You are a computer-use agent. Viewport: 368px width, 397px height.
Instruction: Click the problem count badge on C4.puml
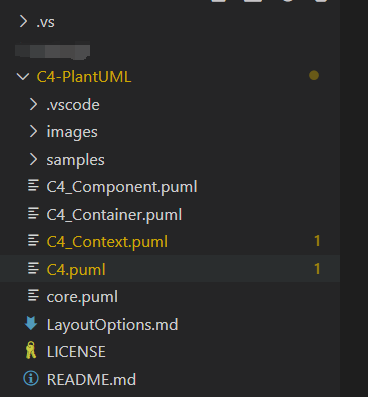tap(317, 269)
